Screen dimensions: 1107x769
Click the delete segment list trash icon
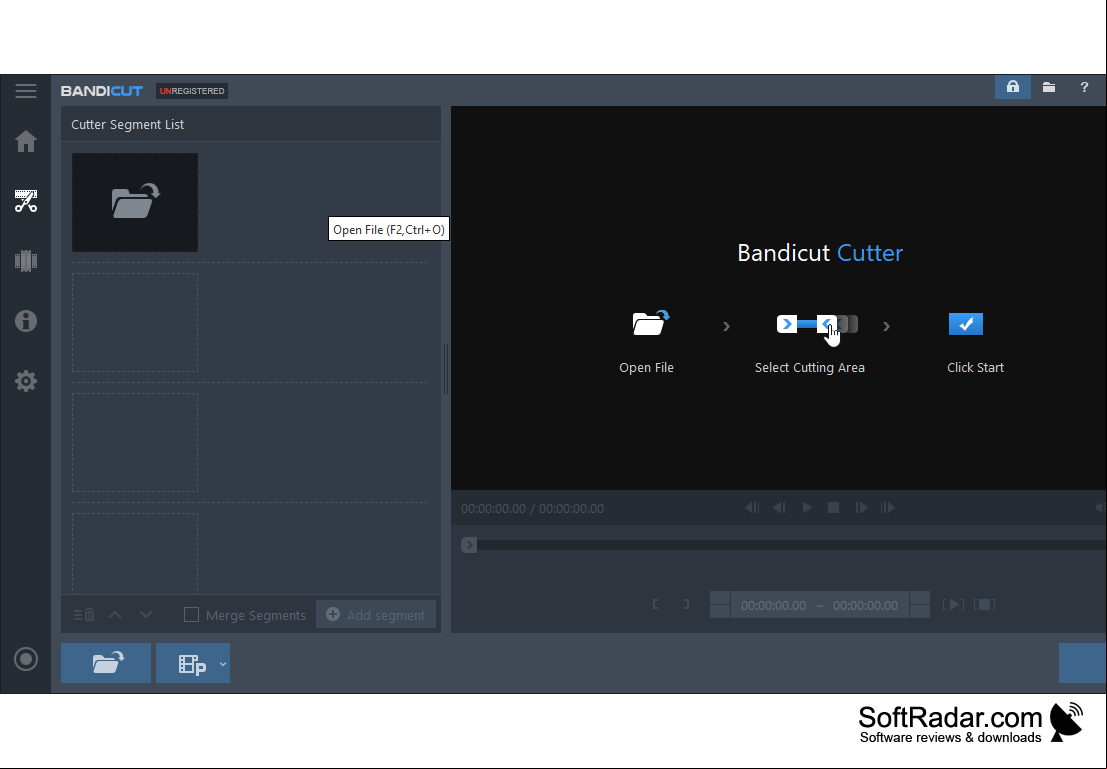pos(84,615)
